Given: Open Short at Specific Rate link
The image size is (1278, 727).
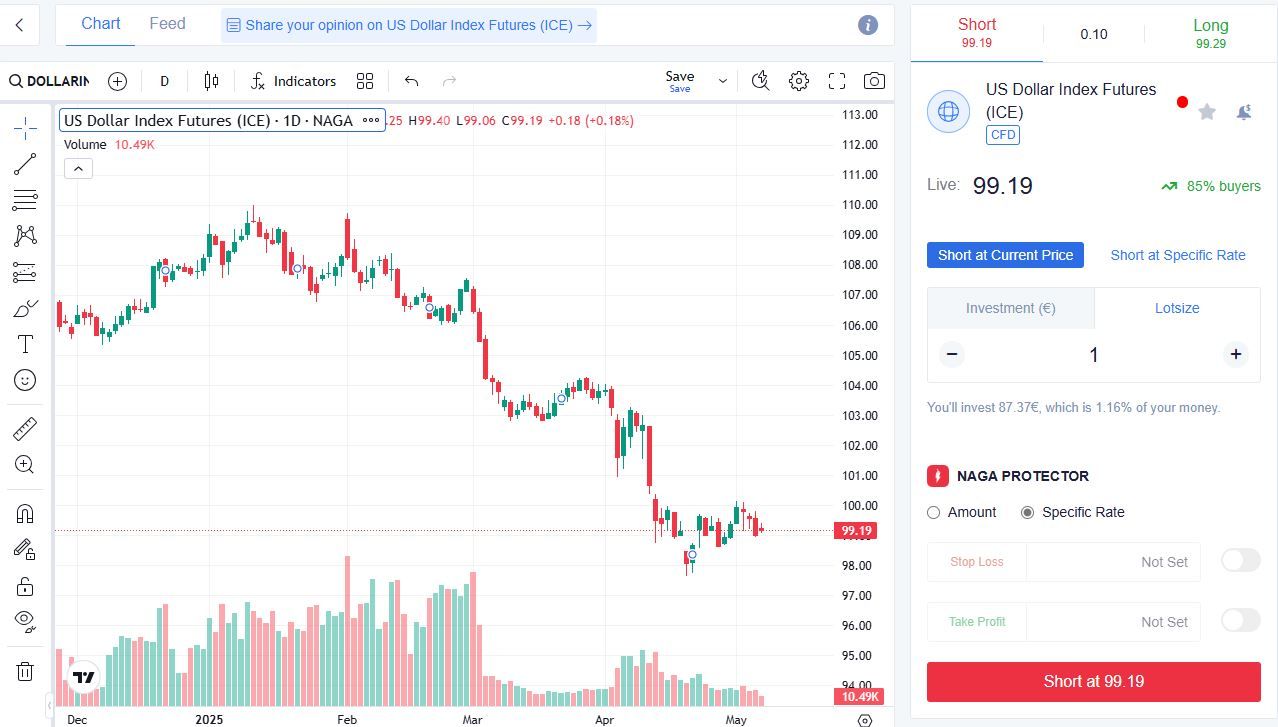Looking at the screenshot, I should point(1177,255).
